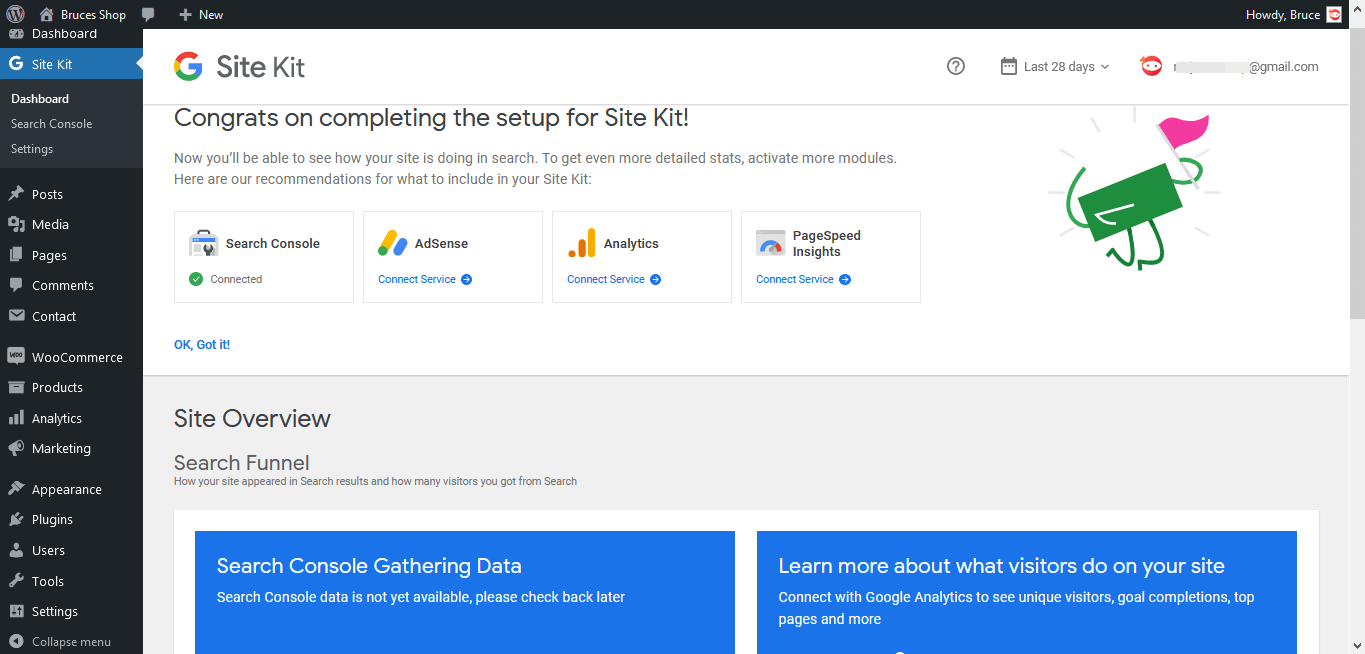This screenshot has width=1365, height=654.
Task: Open the comments bubble in the admin bar
Action: pyautogui.click(x=148, y=14)
